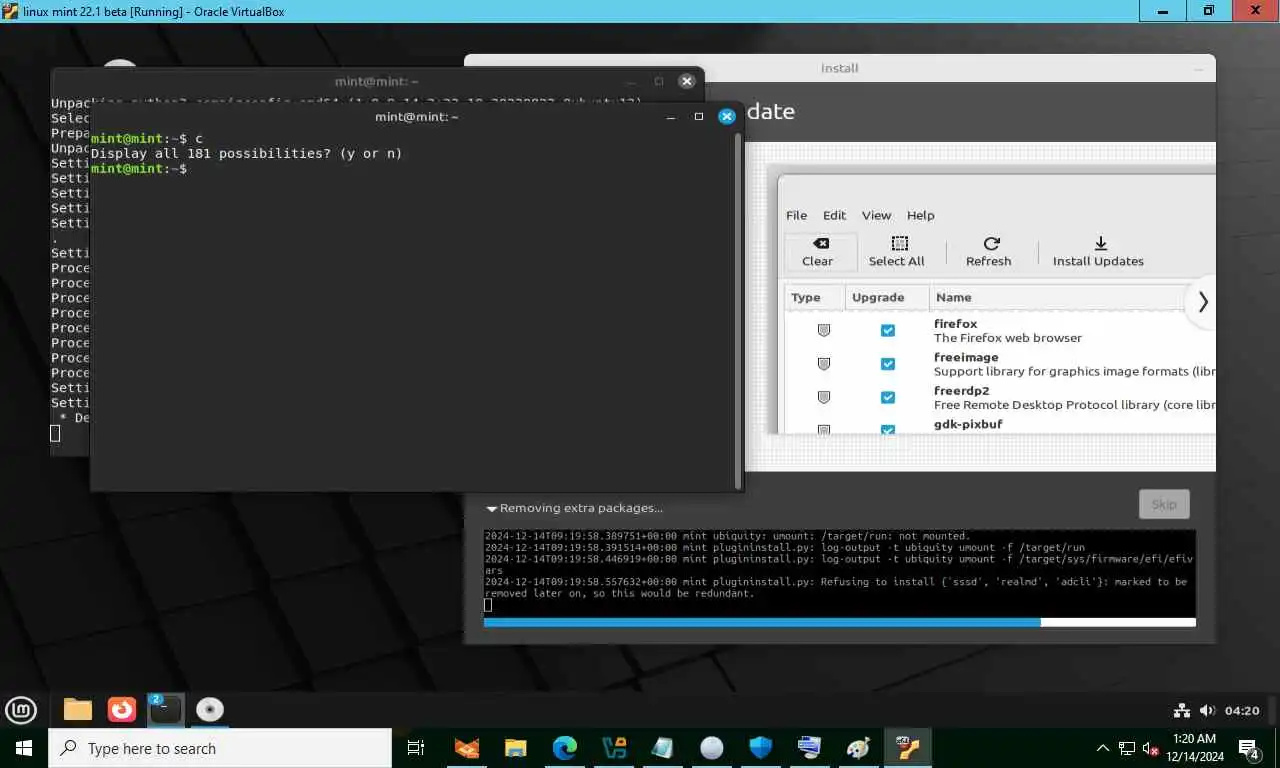Click the Skip button in installer
Viewport: 1280px width, 768px height.
tap(1164, 504)
